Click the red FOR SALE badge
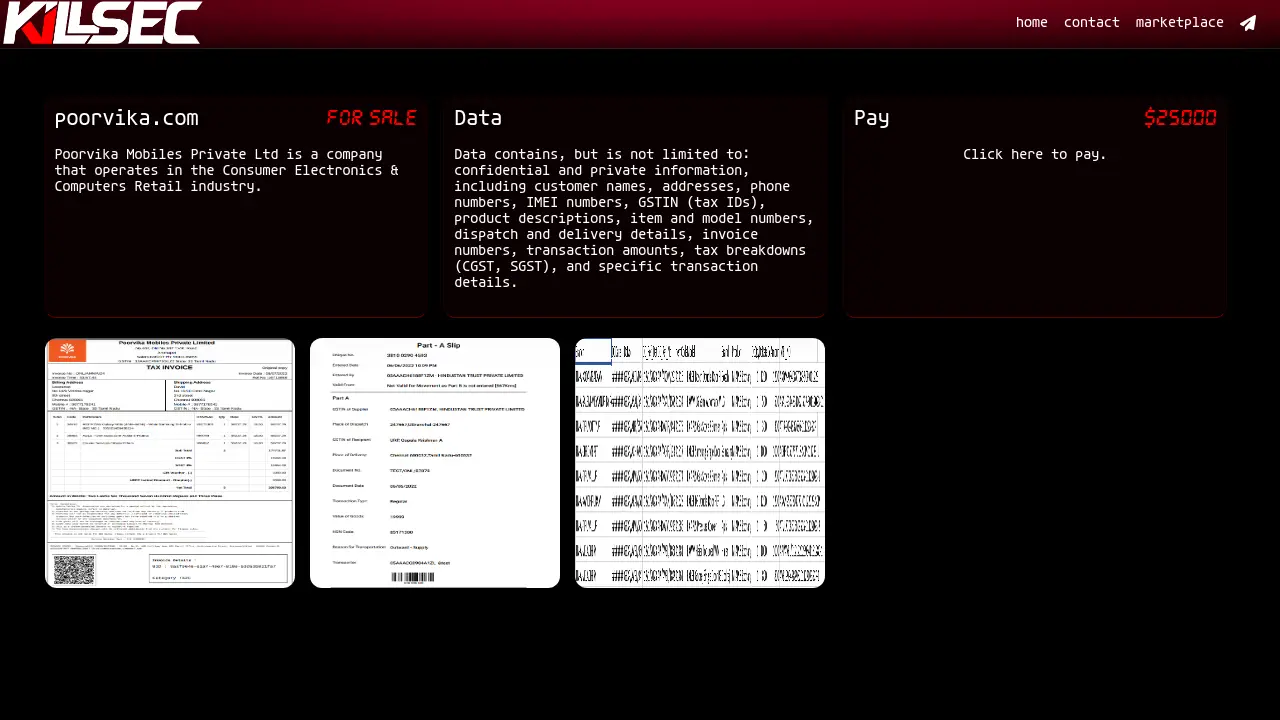 point(371,118)
